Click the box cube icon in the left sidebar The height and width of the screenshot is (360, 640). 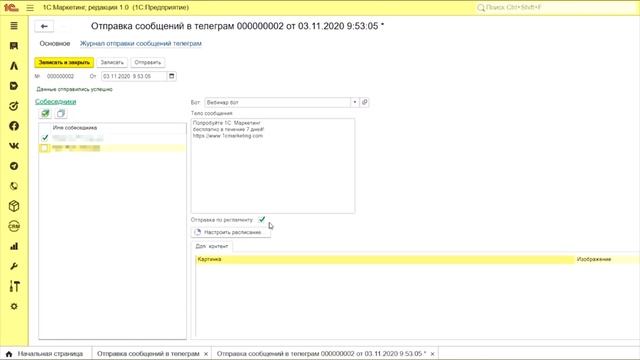click(x=14, y=206)
